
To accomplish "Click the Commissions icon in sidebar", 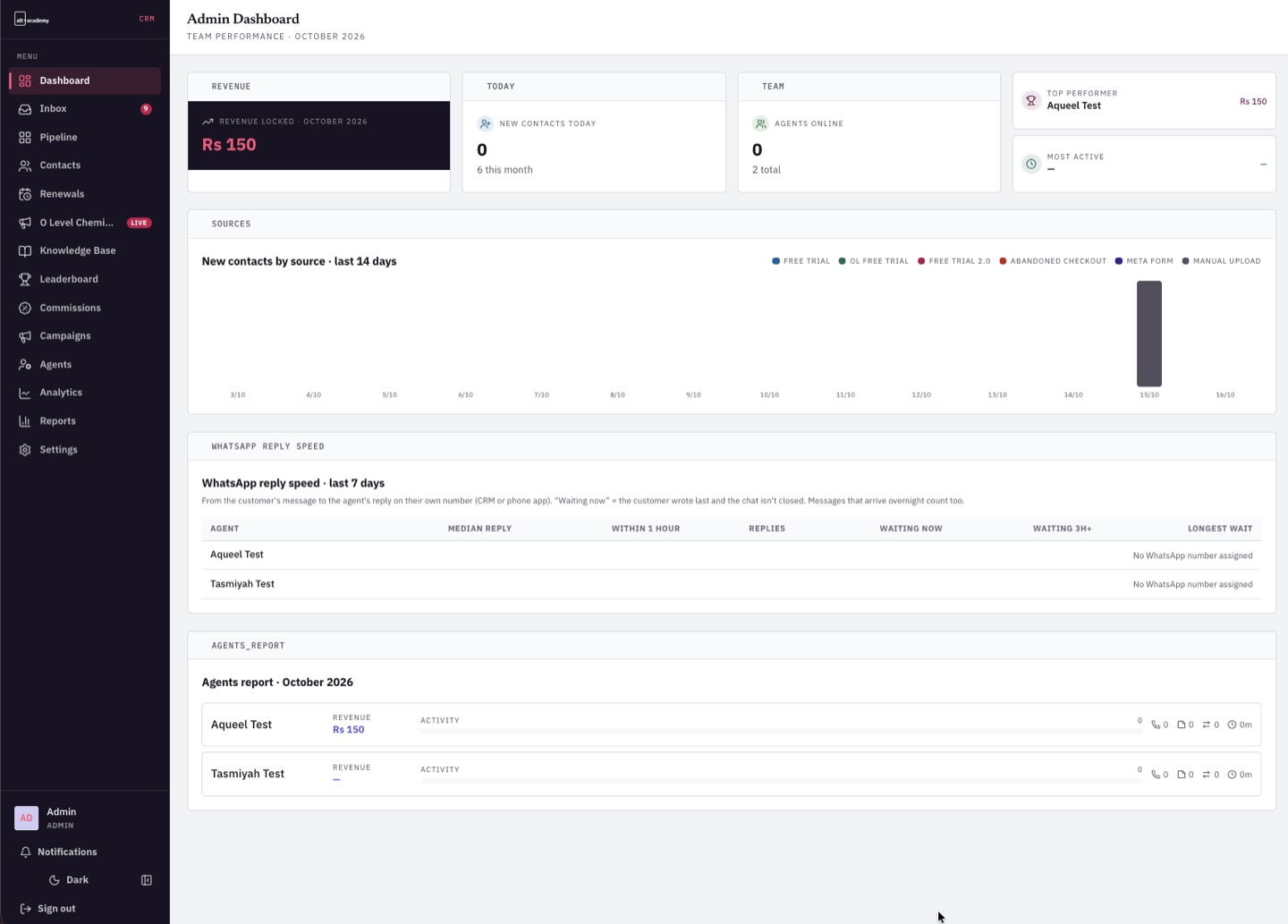I will [25, 308].
